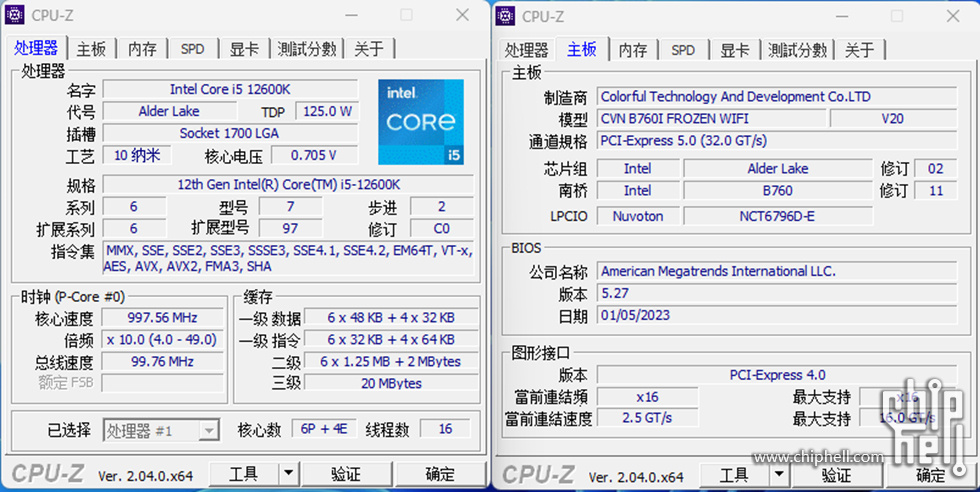Click the TDP value 125.0 W
980x492 pixels.
coord(327,111)
